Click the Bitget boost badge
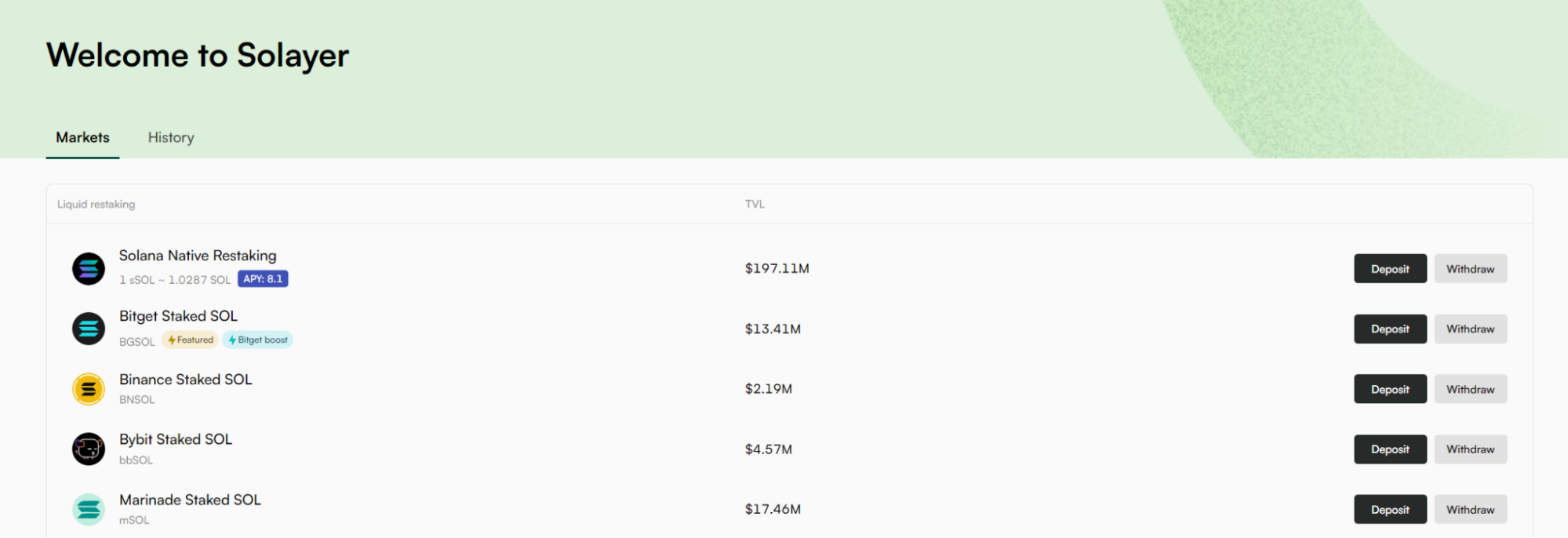1568x538 pixels. tap(258, 340)
